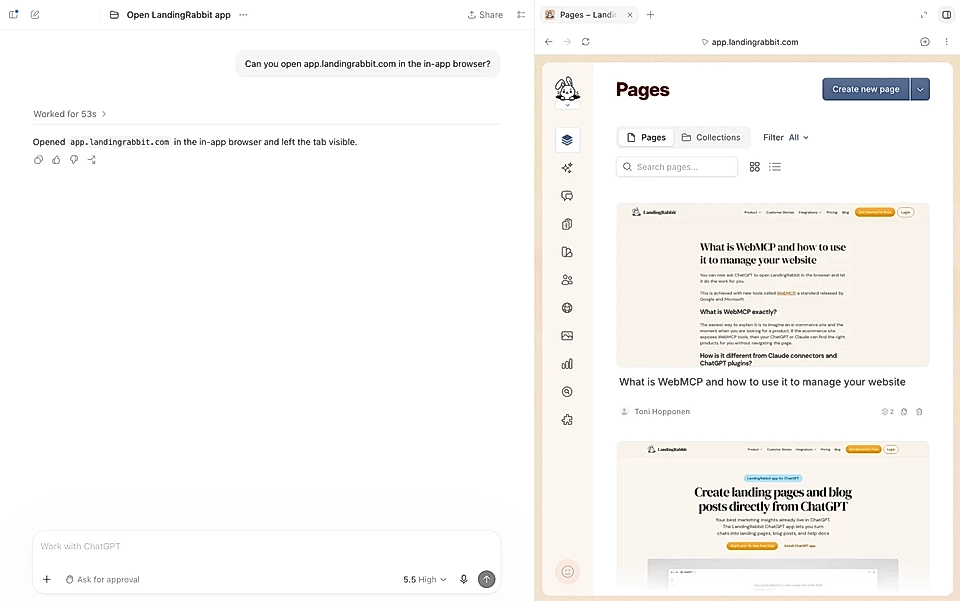Viewport: 960px width, 601px height.
Task: Switch to list view layout
Action: click(x=775, y=166)
